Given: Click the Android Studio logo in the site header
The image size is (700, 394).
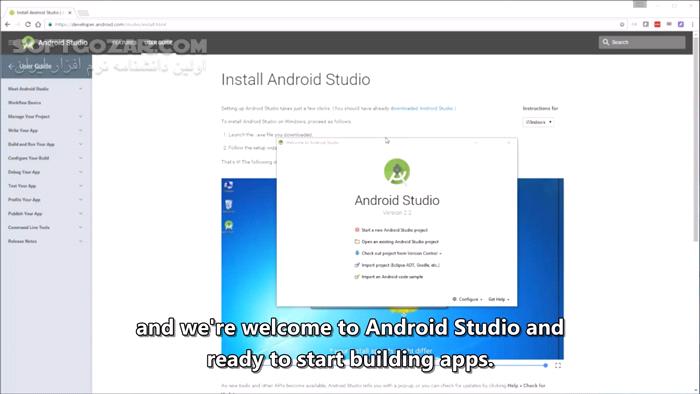Looking at the screenshot, I should coord(28,42).
